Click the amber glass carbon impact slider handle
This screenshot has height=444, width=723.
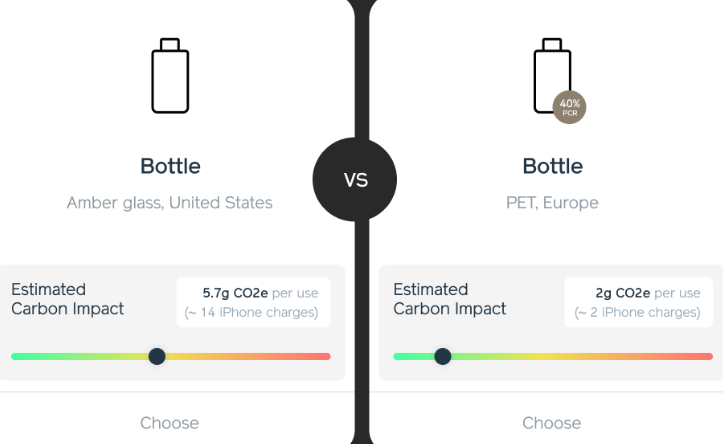click(x=157, y=356)
